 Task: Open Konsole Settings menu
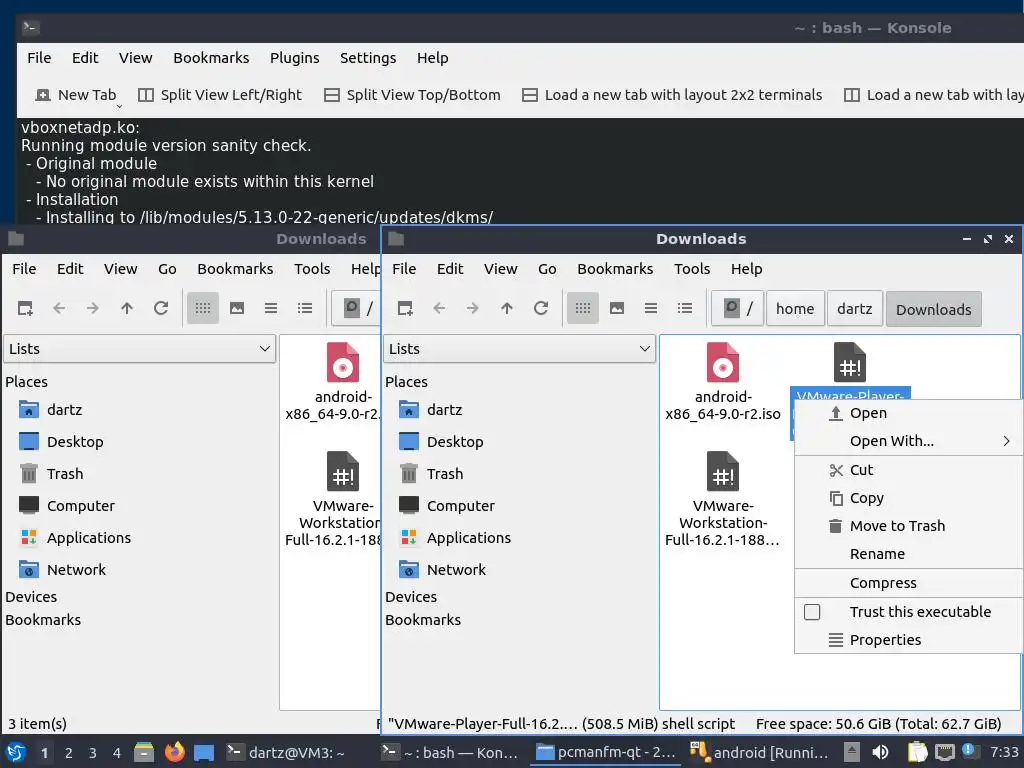(368, 58)
